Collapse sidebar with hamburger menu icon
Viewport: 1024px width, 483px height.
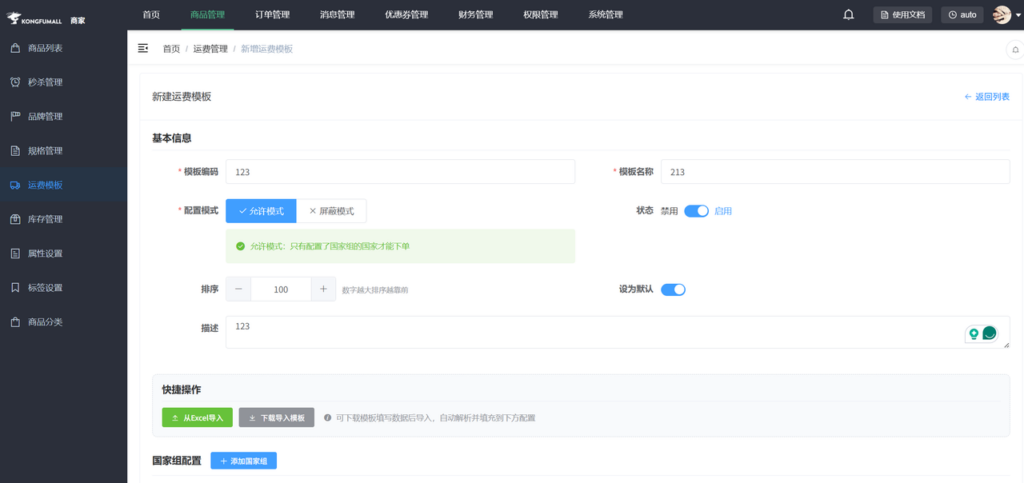tap(143, 48)
